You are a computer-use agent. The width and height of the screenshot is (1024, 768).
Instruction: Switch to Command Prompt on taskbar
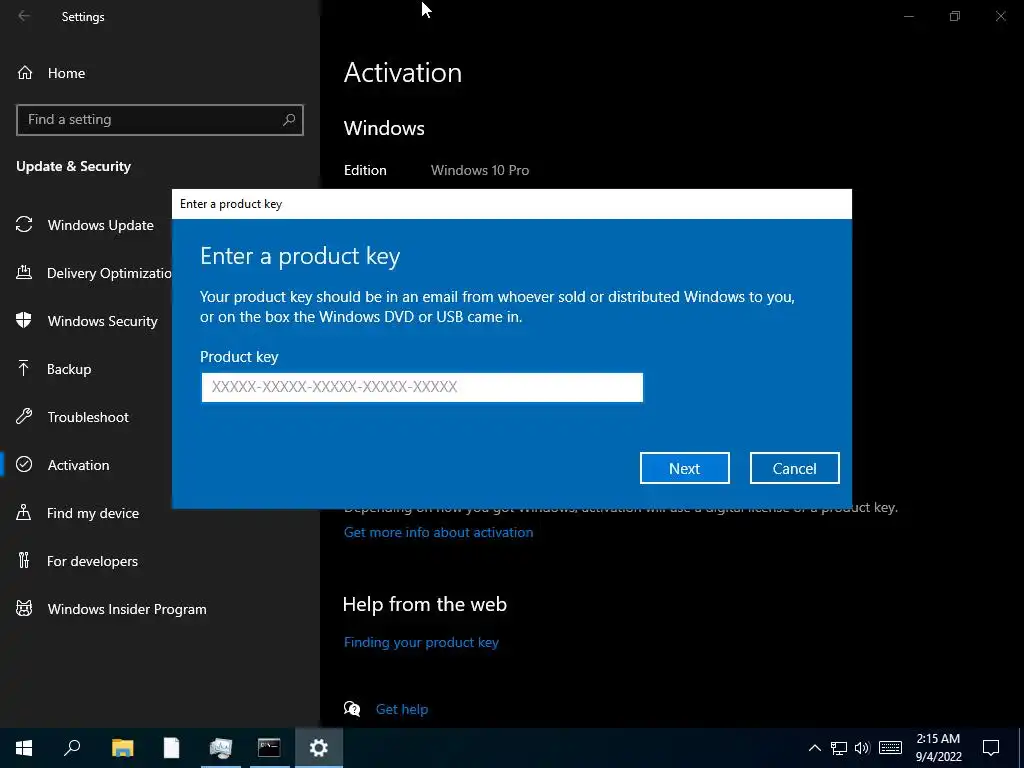269,748
